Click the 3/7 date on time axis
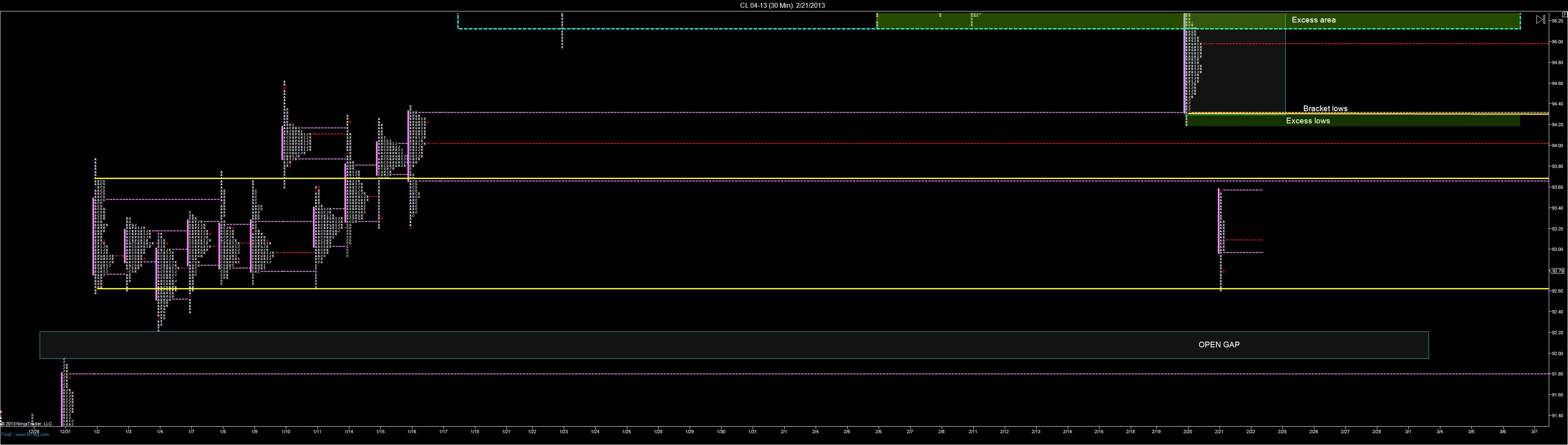Viewport: 1568px width, 445px height. coord(1534,432)
